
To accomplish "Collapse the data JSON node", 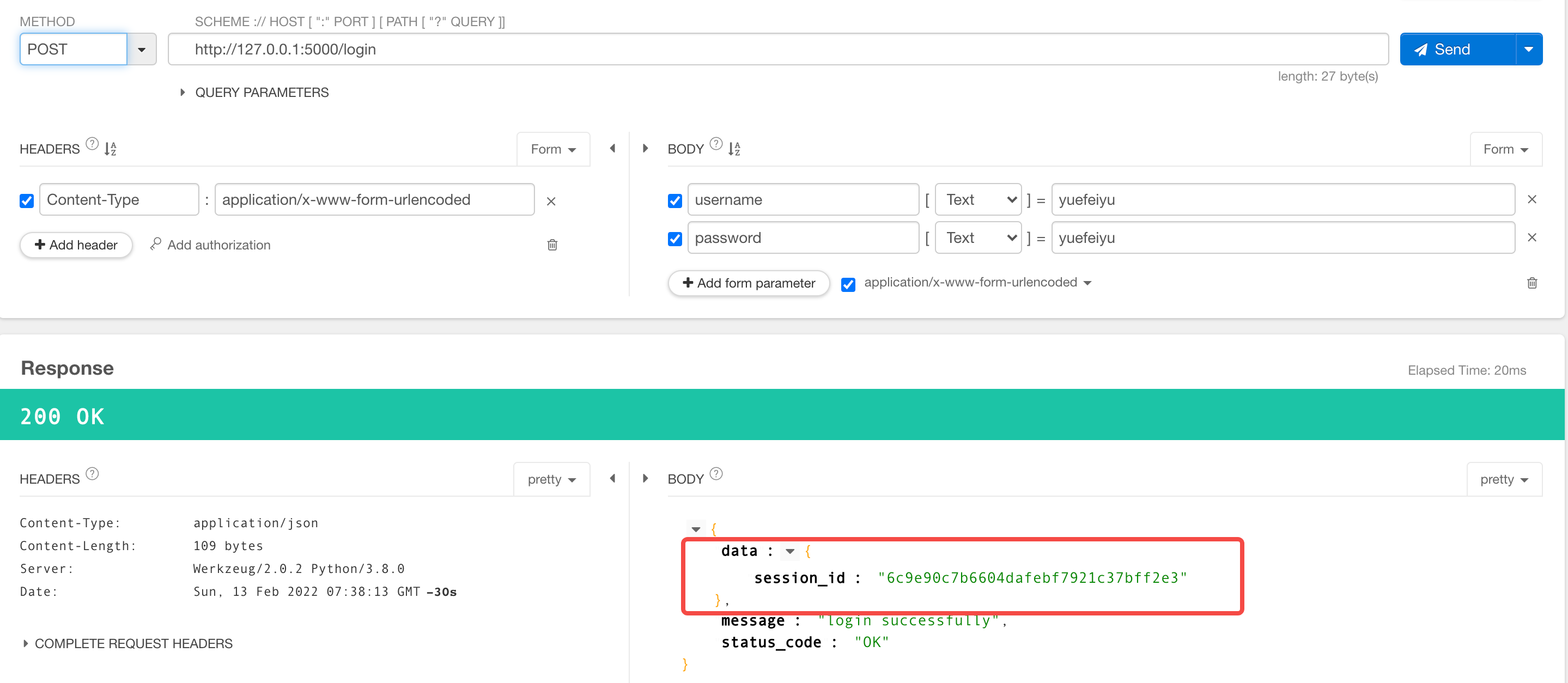I will (789, 552).
